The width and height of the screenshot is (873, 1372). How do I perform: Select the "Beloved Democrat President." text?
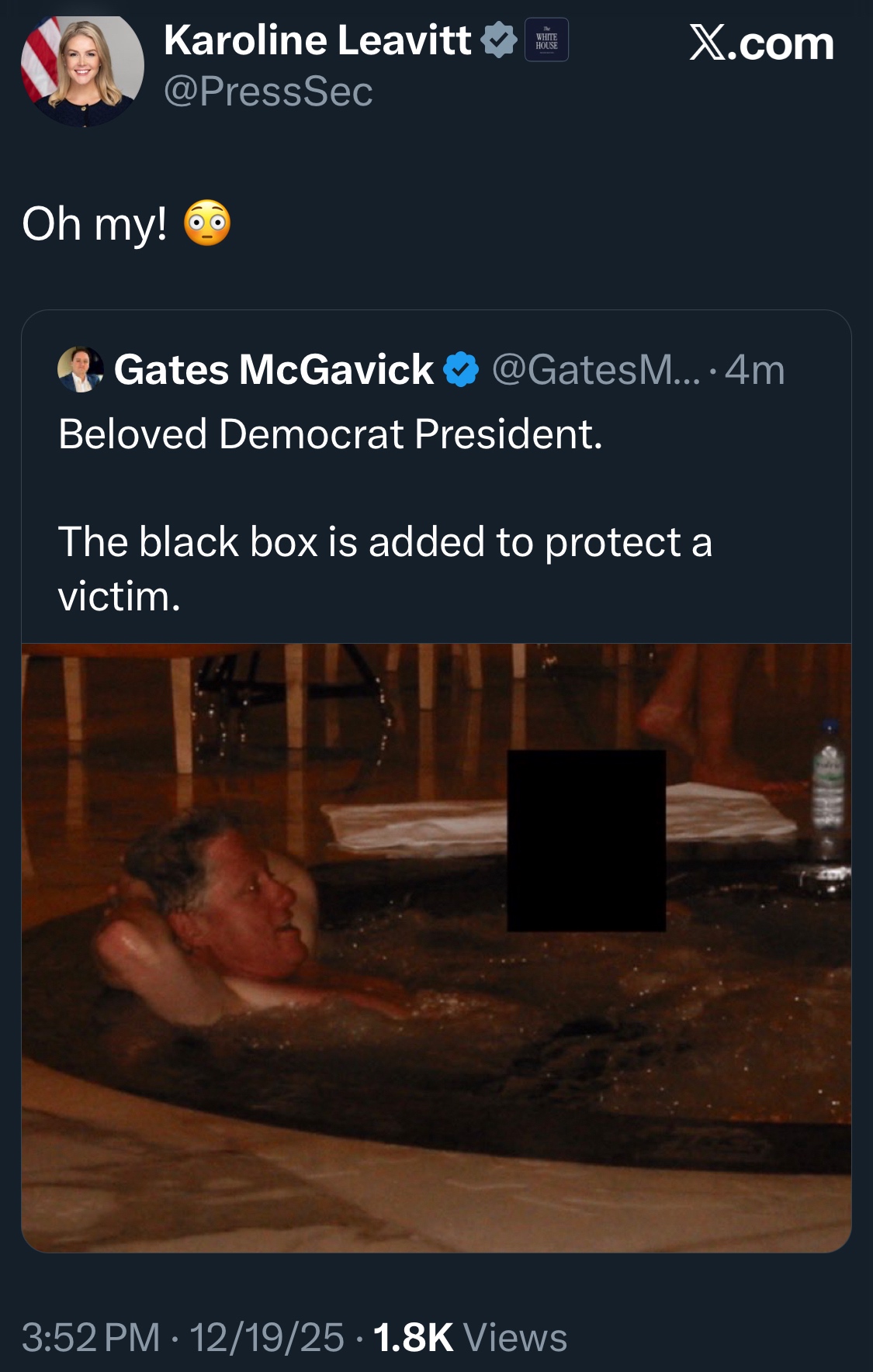(x=330, y=434)
